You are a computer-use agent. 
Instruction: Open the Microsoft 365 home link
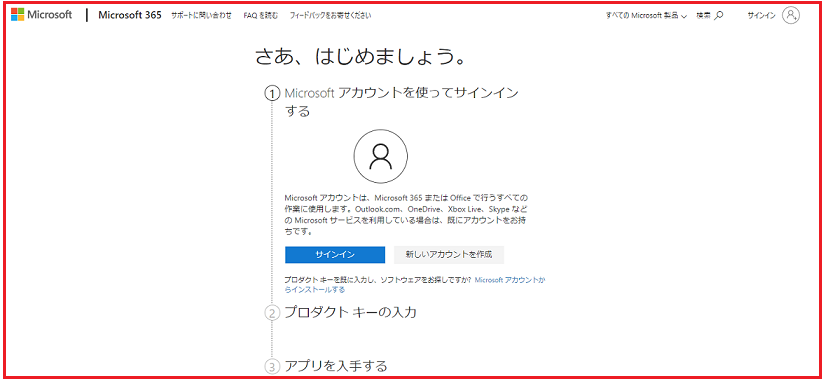(130, 15)
